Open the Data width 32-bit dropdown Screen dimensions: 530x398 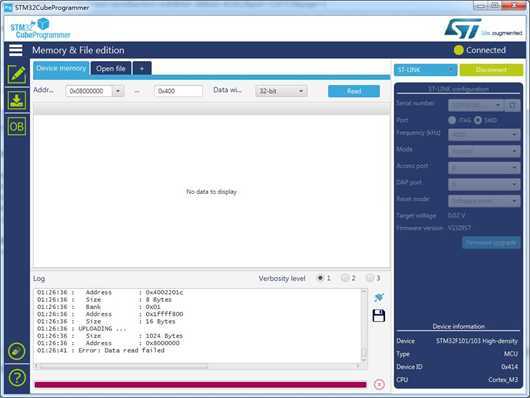point(281,91)
